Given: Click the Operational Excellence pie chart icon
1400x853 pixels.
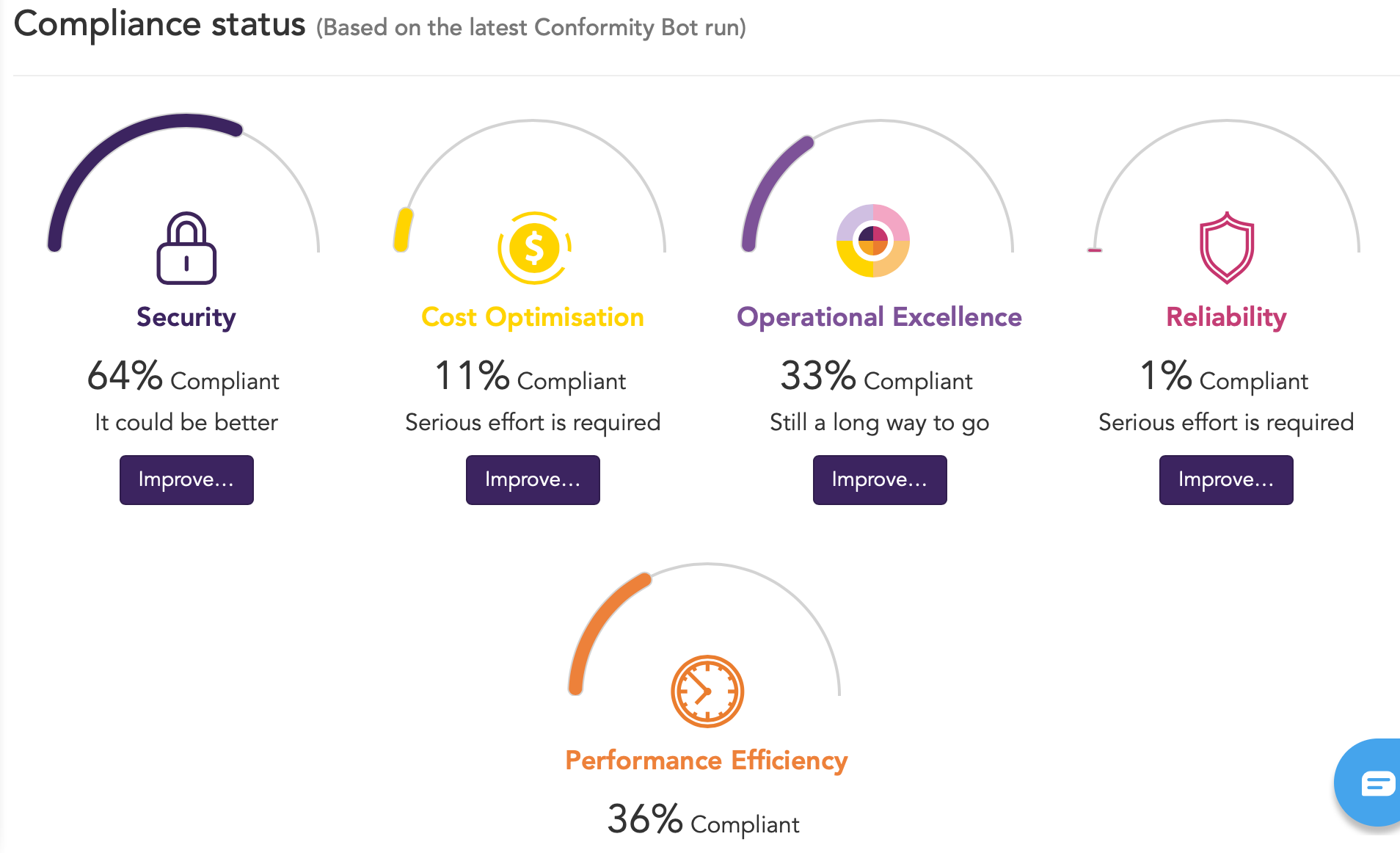Looking at the screenshot, I should coord(873,240).
